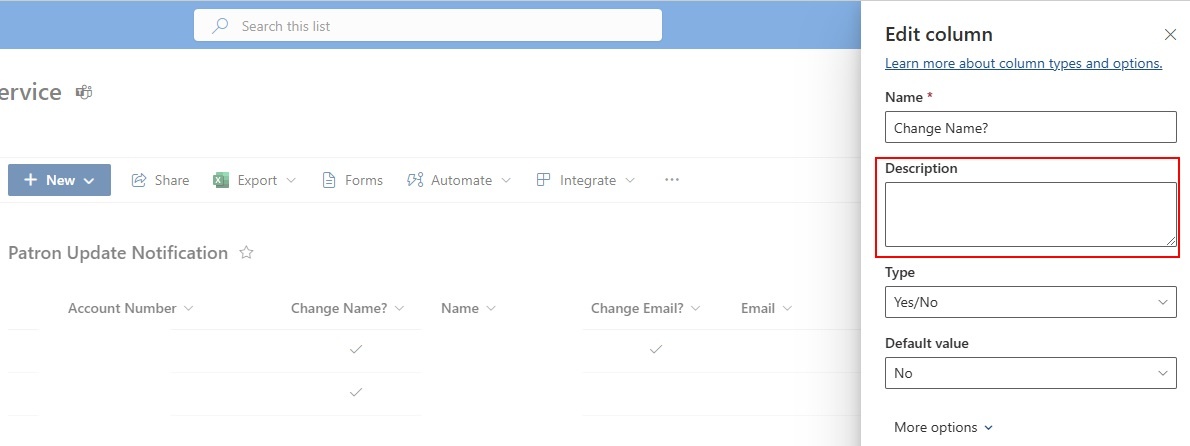
Task: Open the Export dropdown arrow
Action: (291, 181)
